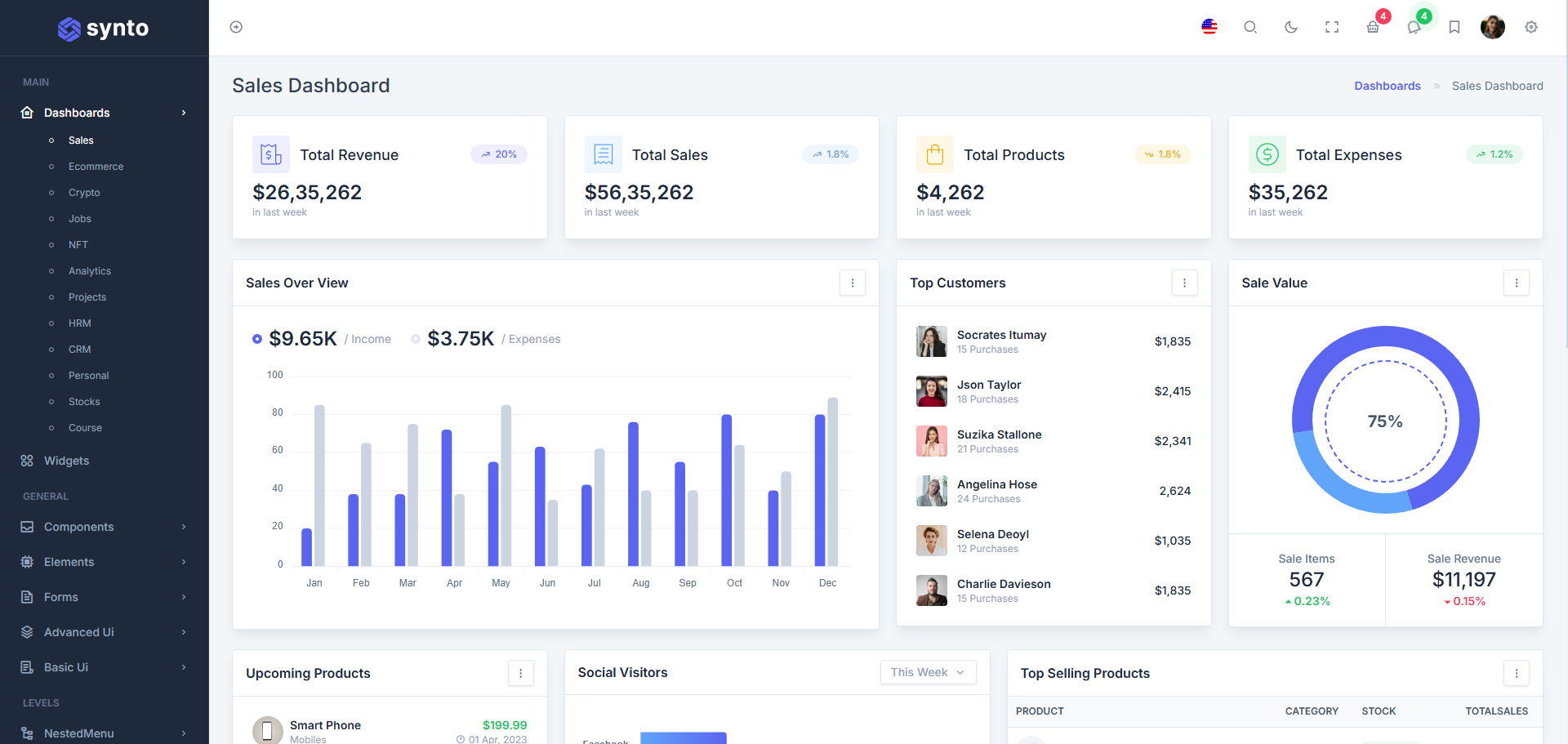Open the settings gear icon

[1531, 27]
